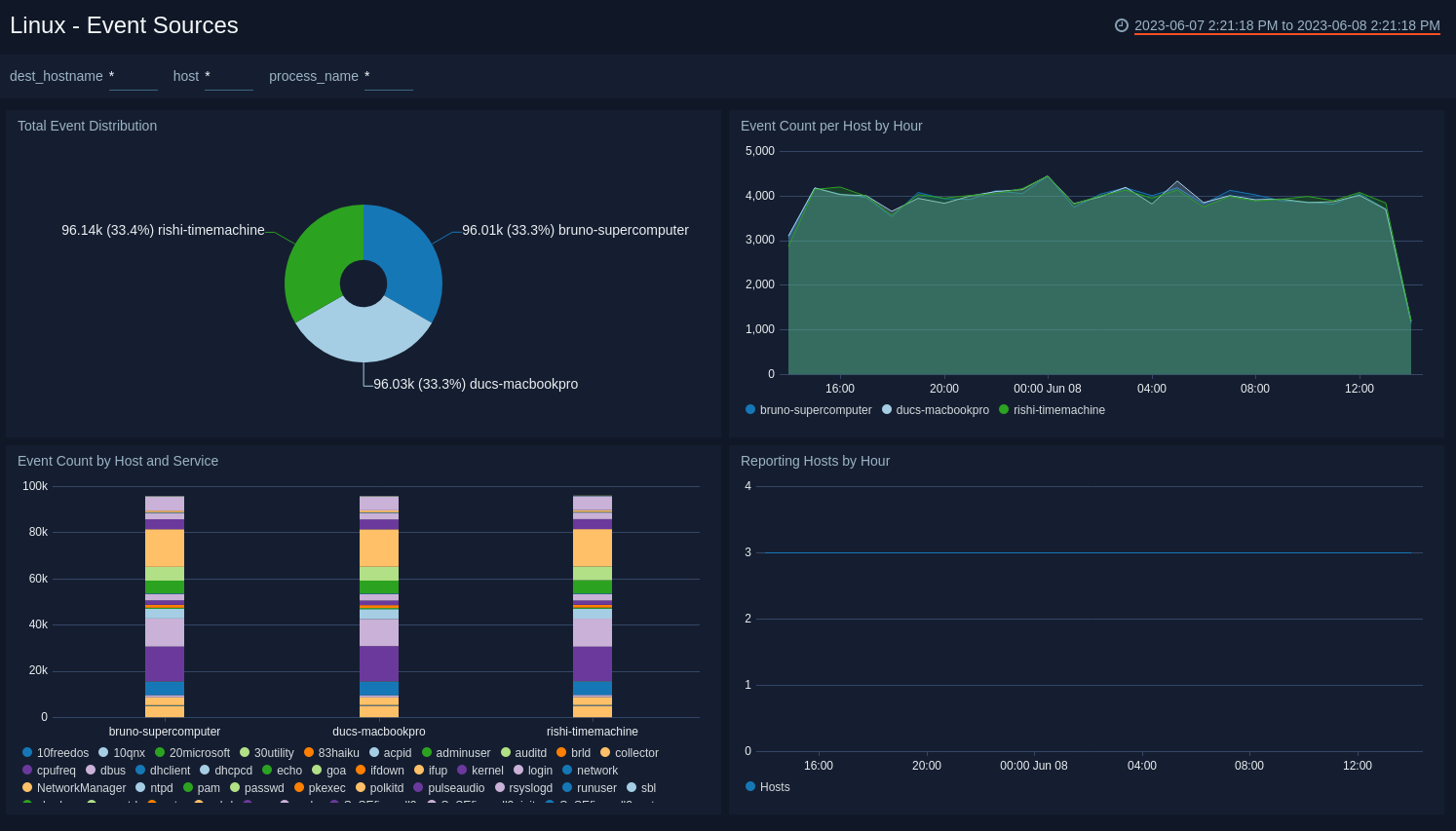The width and height of the screenshot is (1456, 831).
Task: Click the NetworkManager legend icon
Action: (x=26, y=787)
